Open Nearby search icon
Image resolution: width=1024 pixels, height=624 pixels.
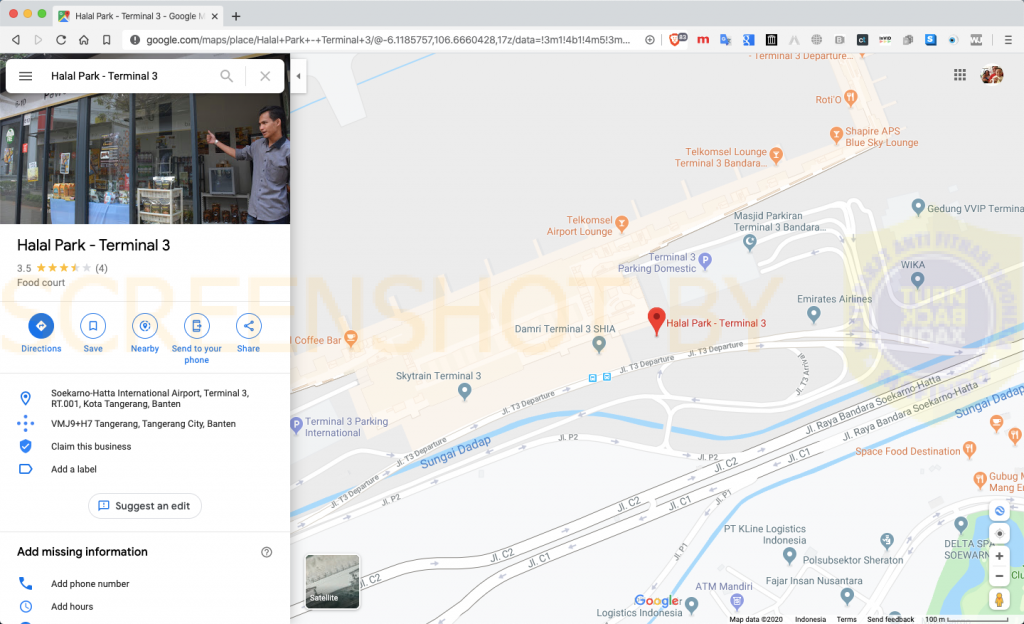145,326
